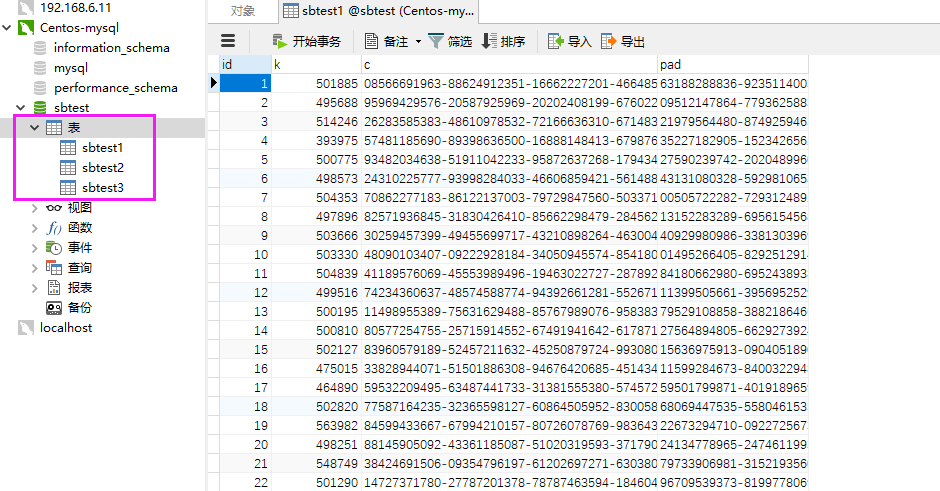Click the 备份 backup icon
This screenshot has height=491, width=940.
click(x=54, y=308)
